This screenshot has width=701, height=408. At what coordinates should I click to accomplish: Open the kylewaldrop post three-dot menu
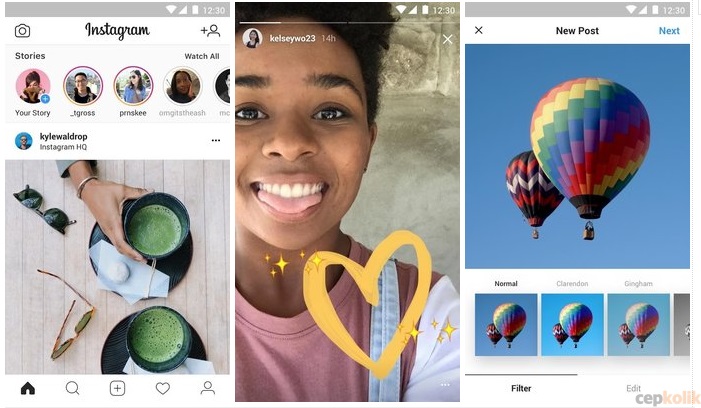point(216,140)
